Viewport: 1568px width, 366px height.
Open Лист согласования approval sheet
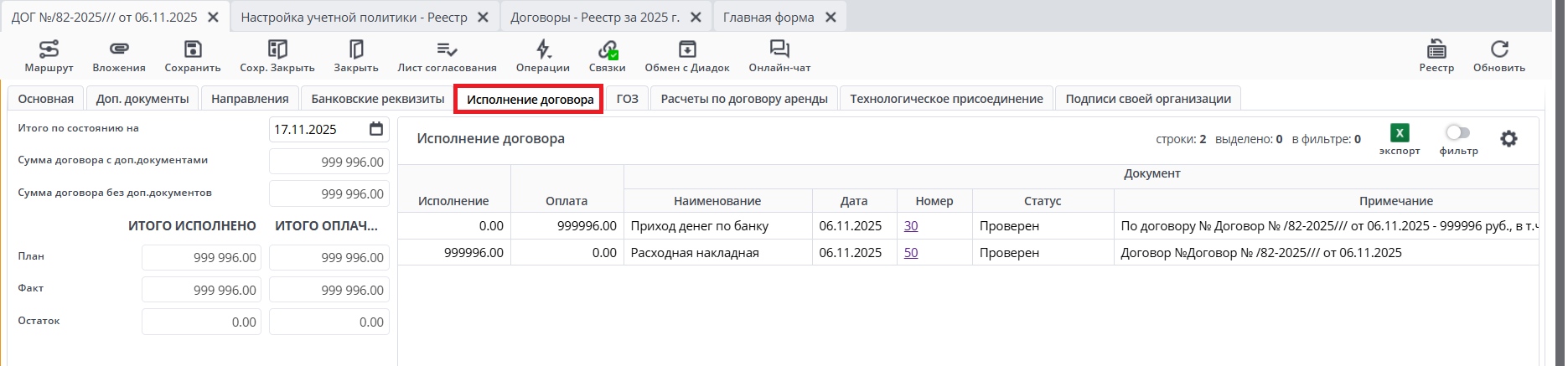tap(447, 49)
